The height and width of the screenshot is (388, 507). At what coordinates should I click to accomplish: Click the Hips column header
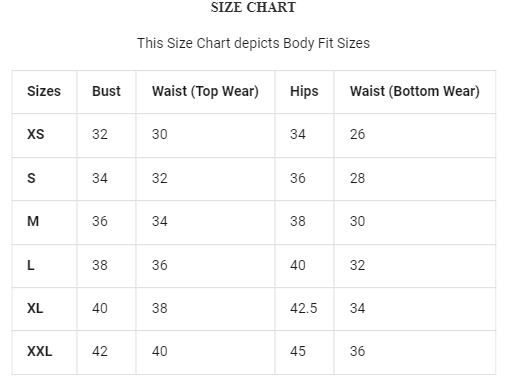click(304, 91)
